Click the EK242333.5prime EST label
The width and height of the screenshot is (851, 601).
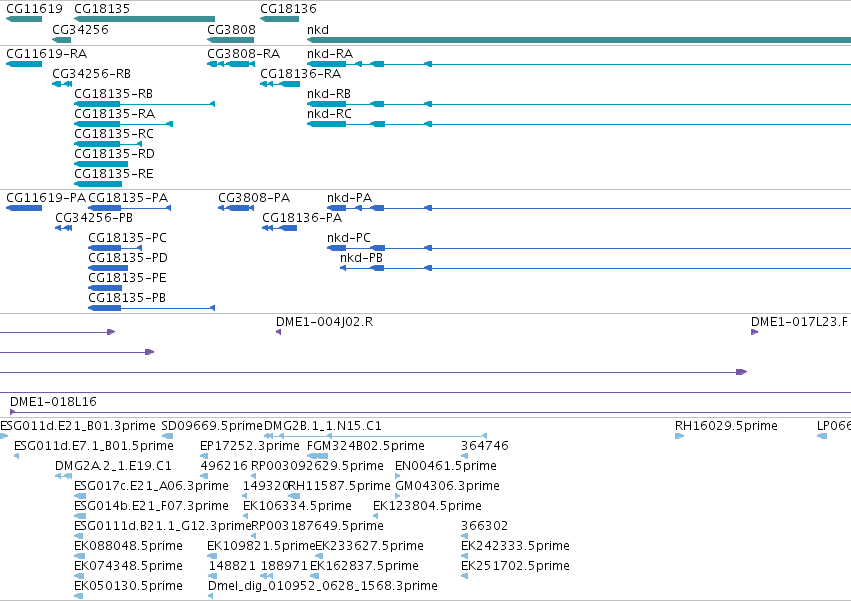click(x=515, y=546)
